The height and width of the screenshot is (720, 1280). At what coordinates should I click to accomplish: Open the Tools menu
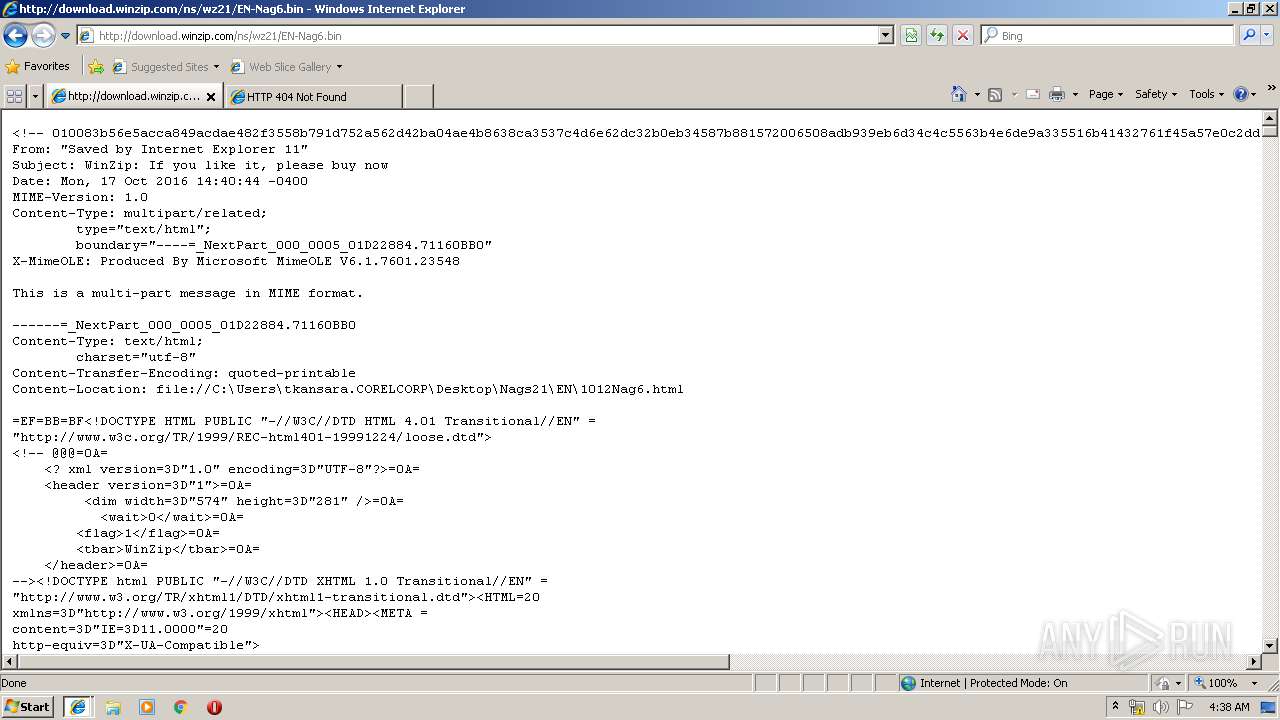coord(1207,94)
